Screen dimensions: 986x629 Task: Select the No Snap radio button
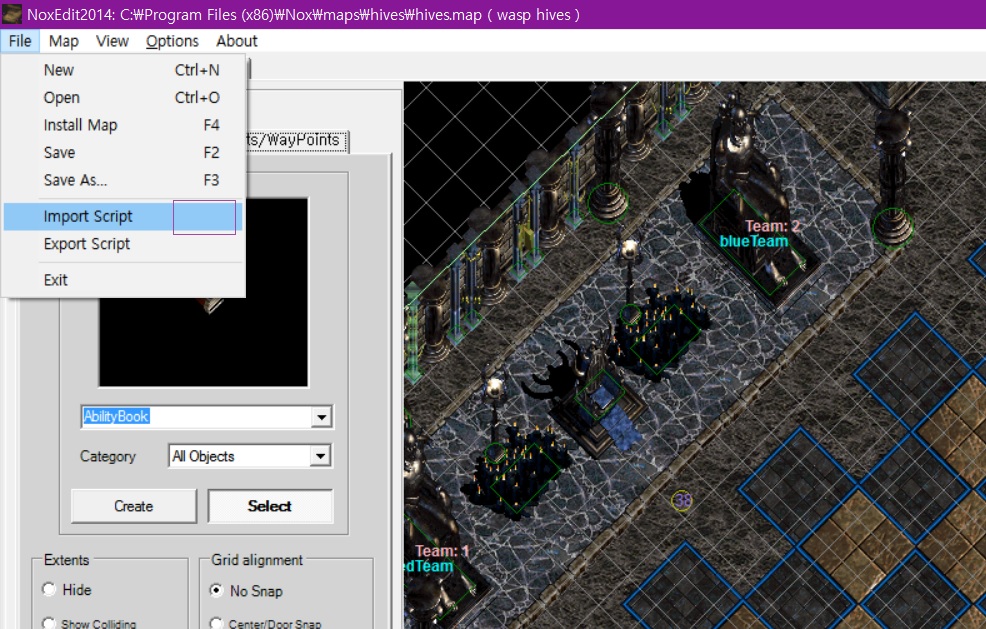(216, 590)
